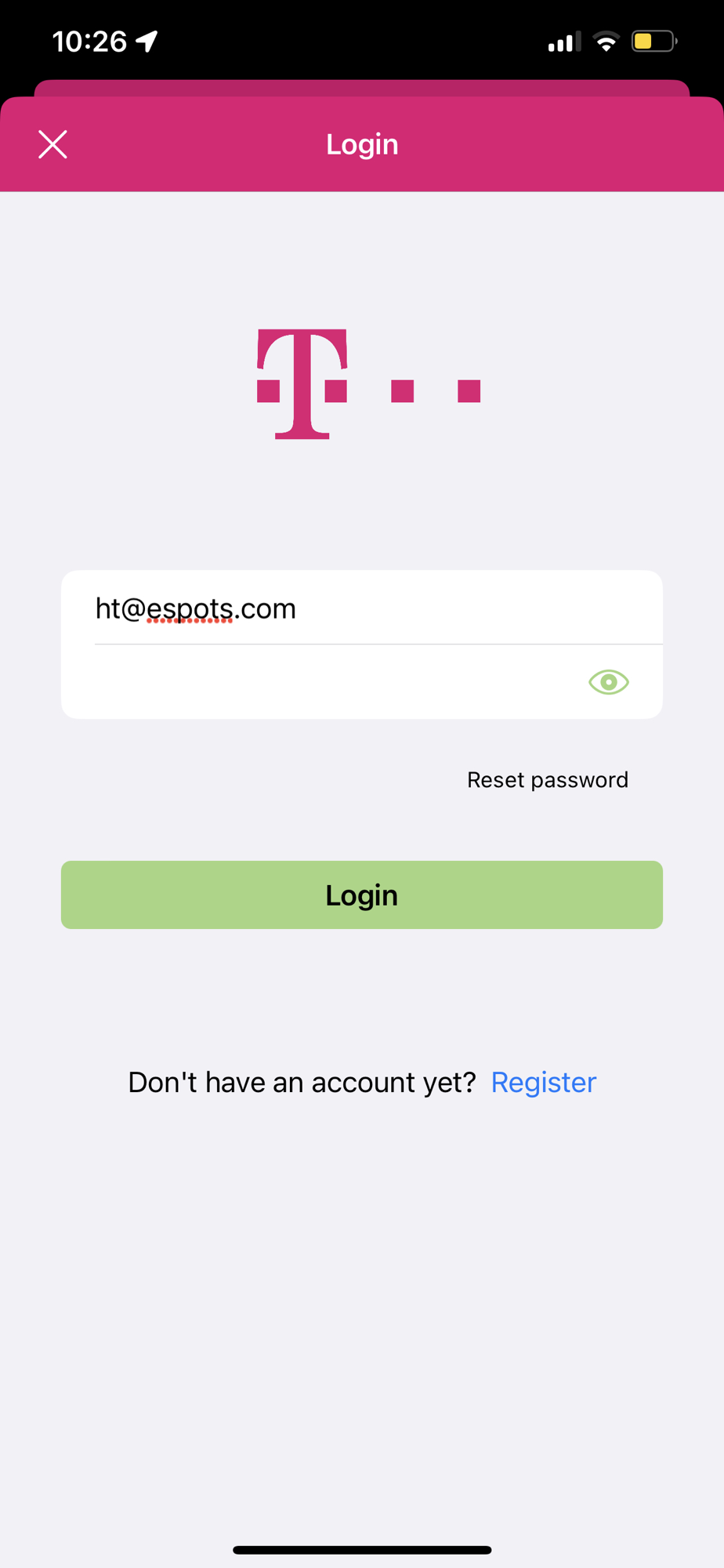Tap the "Don't have an account yet?" text

302,1082
